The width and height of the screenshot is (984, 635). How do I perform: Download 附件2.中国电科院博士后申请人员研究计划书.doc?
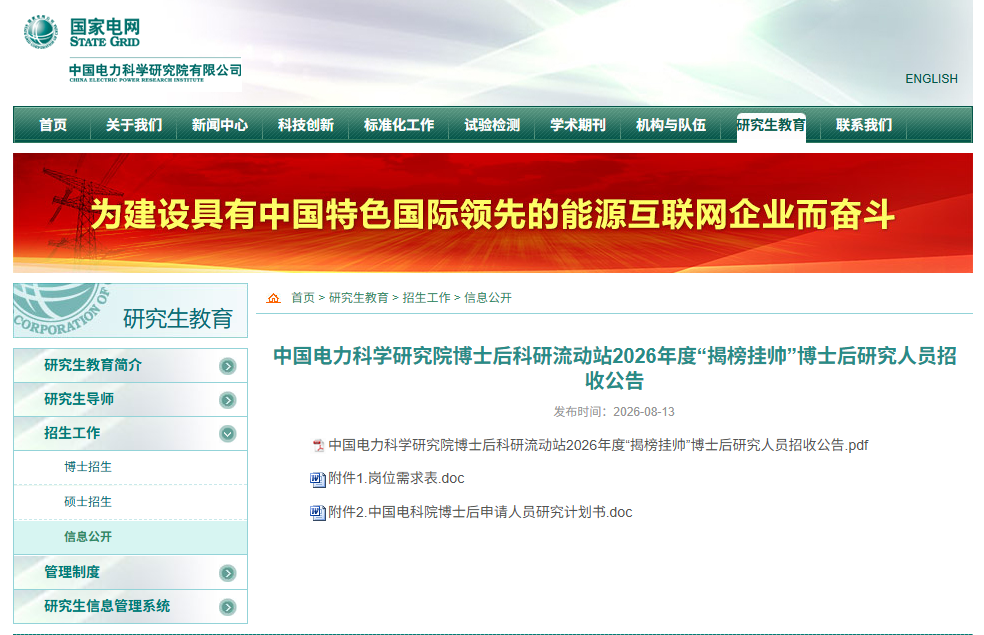pyautogui.click(x=480, y=513)
